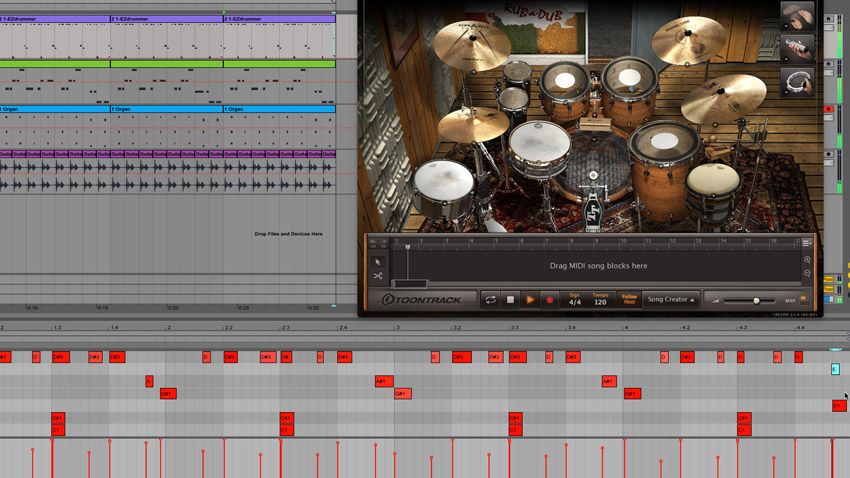The width and height of the screenshot is (850, 478).
Task: Click the Toontrack logo
Action: point(420,299)
